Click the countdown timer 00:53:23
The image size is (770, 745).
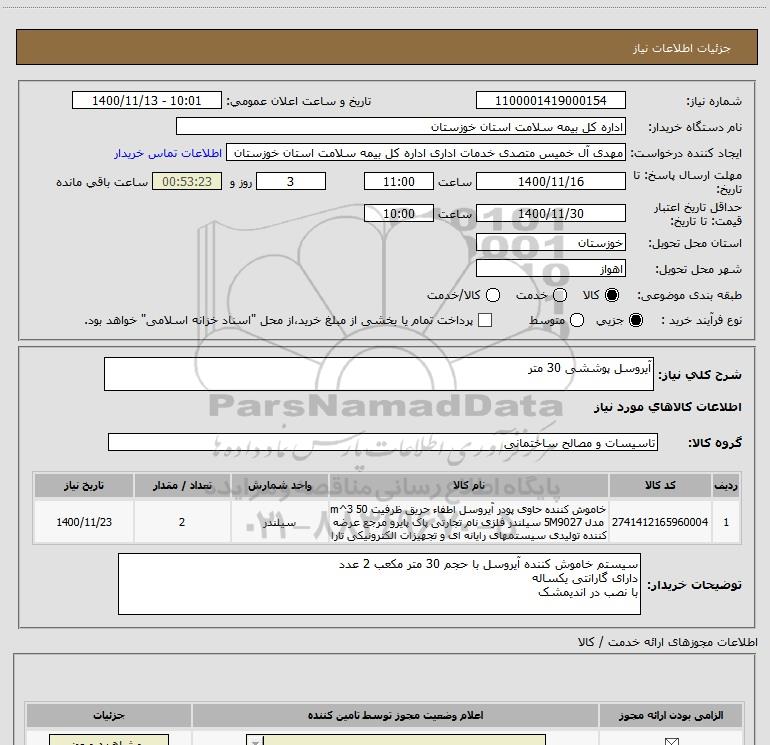tap(187, 181)
